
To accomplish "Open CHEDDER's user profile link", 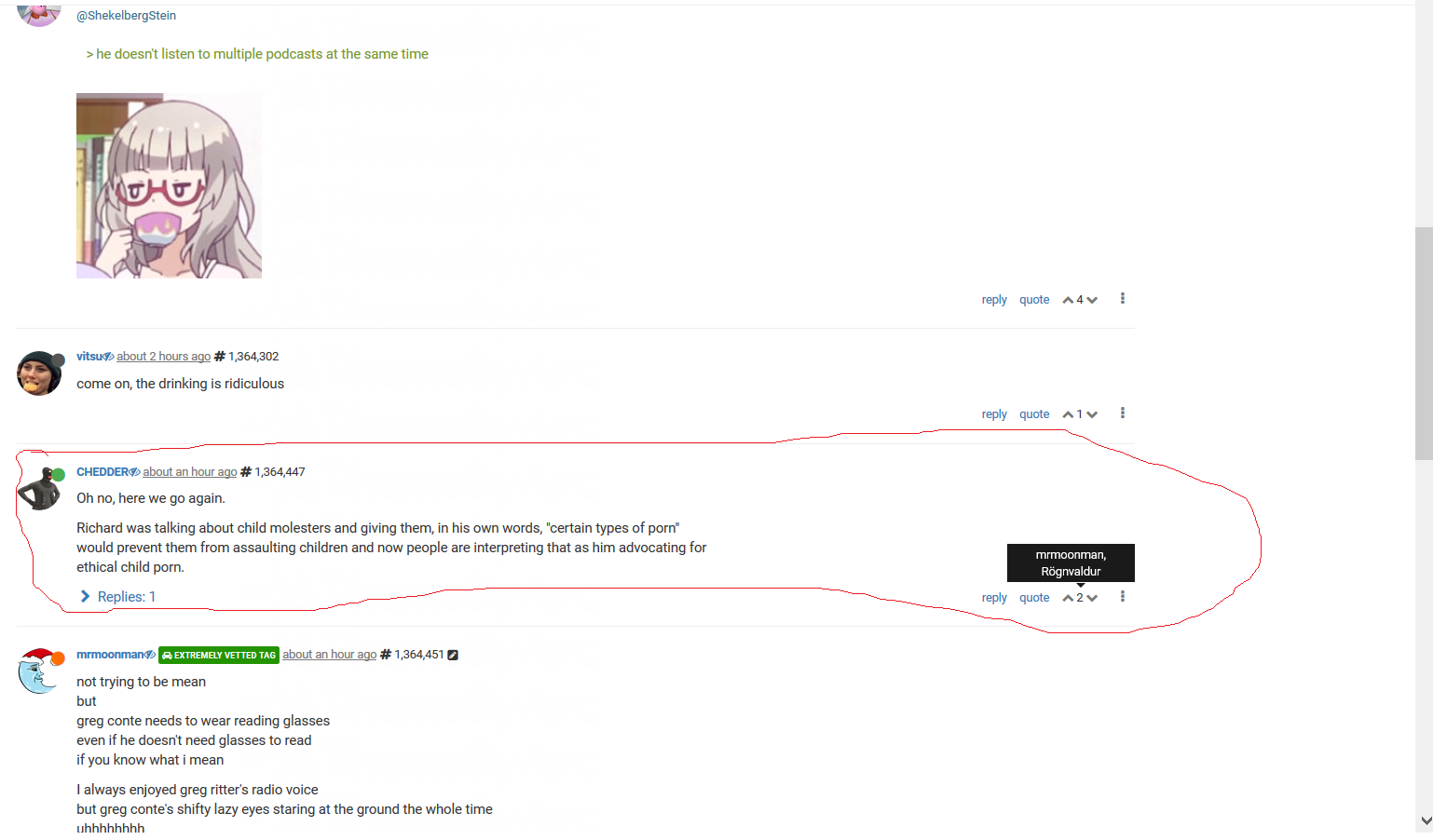I will [102, 472].
